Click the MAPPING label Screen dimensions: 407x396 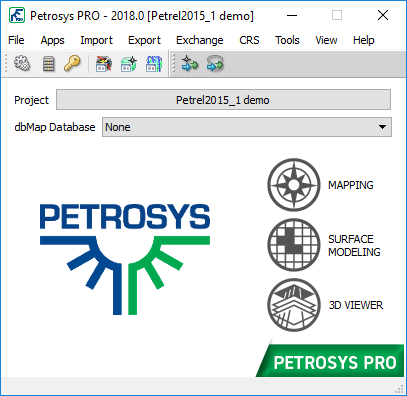tap(351, 185)
